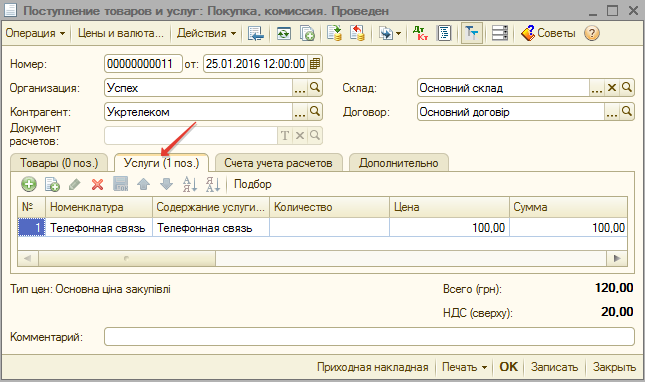Click the Номер input field
This screenshot has width=645, height=382.
pos(143,64)
